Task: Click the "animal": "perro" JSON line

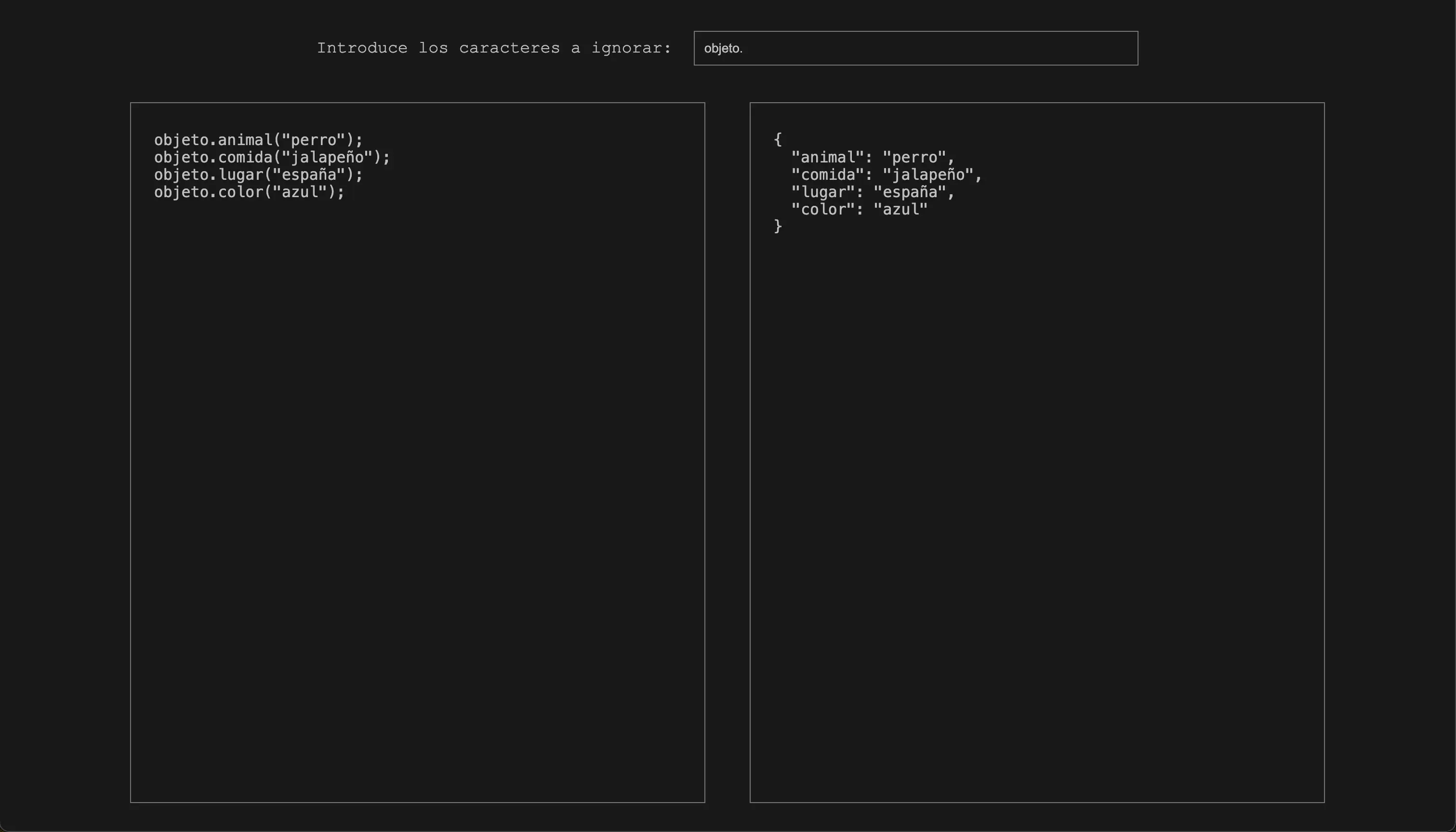Action: pyautogui.click(x=873, y=157)
